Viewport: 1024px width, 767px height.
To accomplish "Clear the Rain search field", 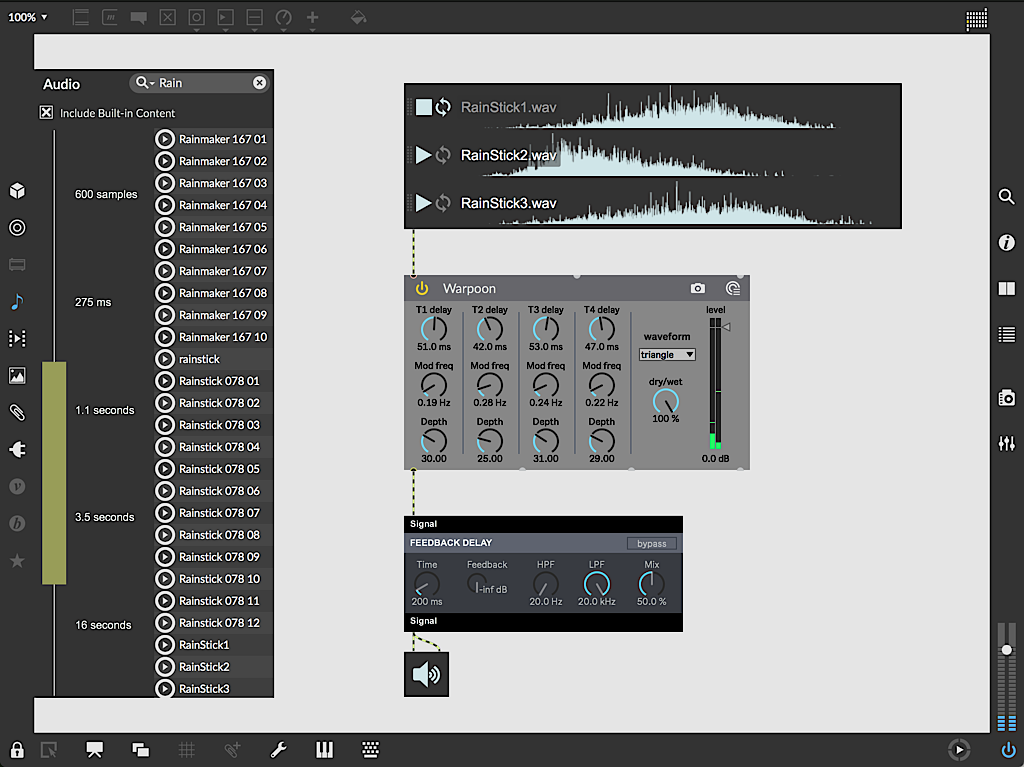I will [259, 83].
